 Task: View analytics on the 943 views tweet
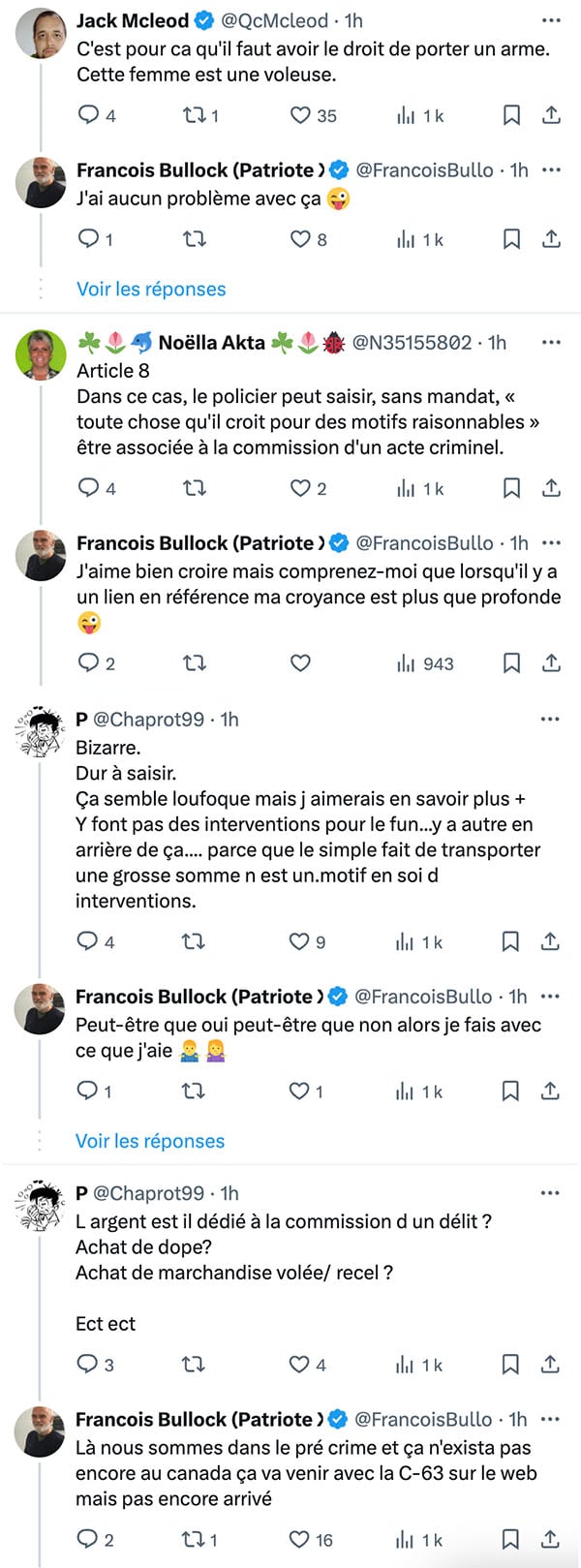425,663
